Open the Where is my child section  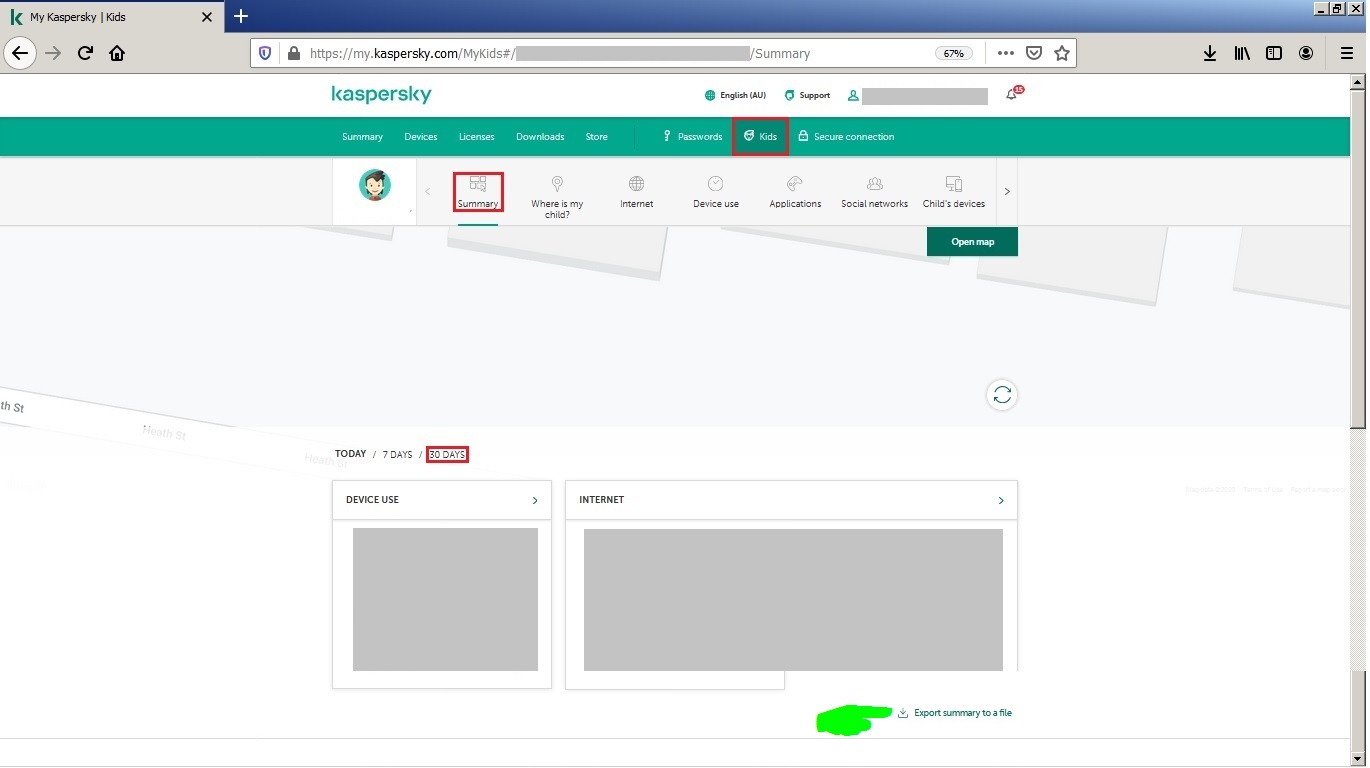click(557, 196)
